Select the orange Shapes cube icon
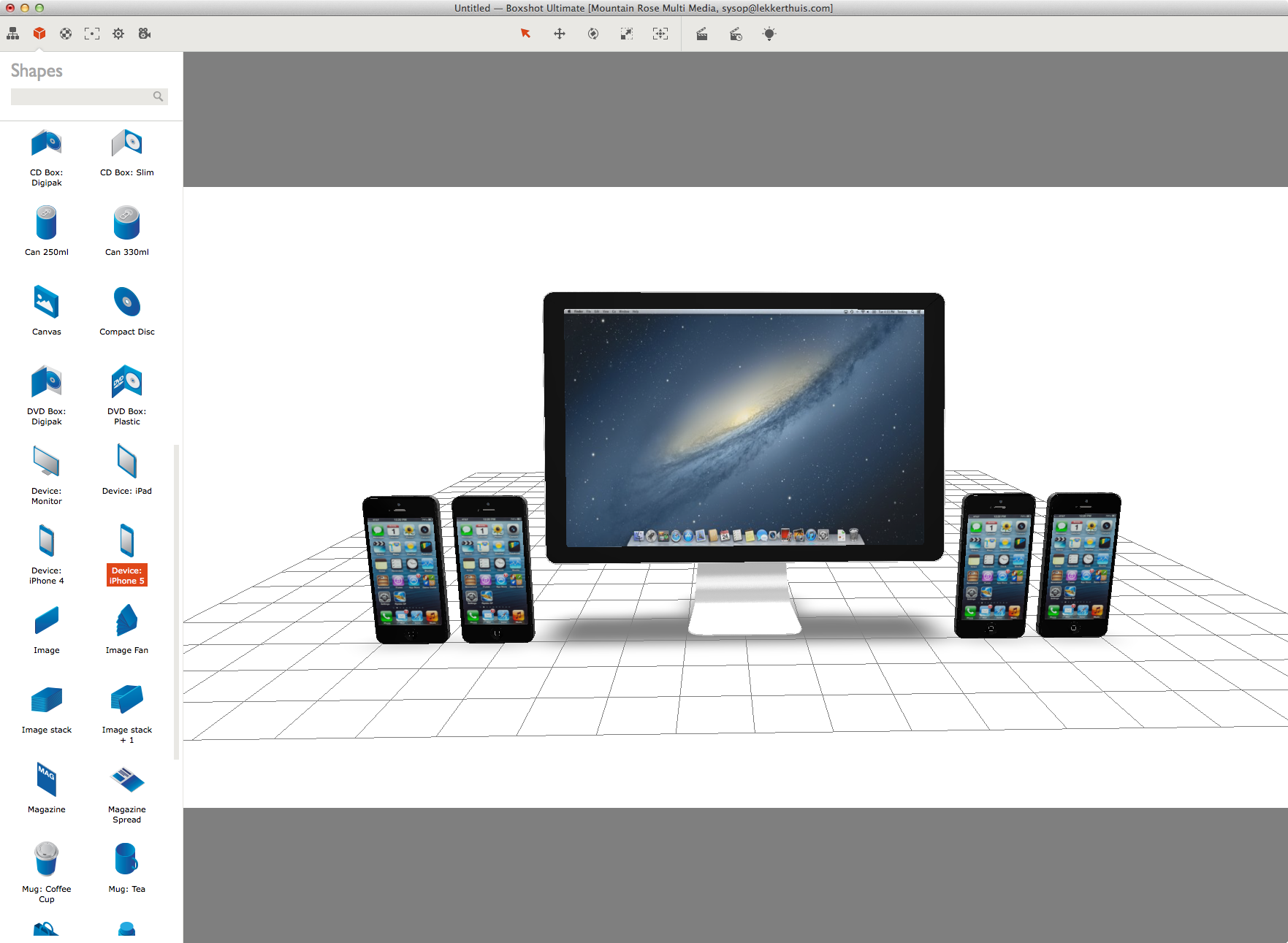 [39, 34]
